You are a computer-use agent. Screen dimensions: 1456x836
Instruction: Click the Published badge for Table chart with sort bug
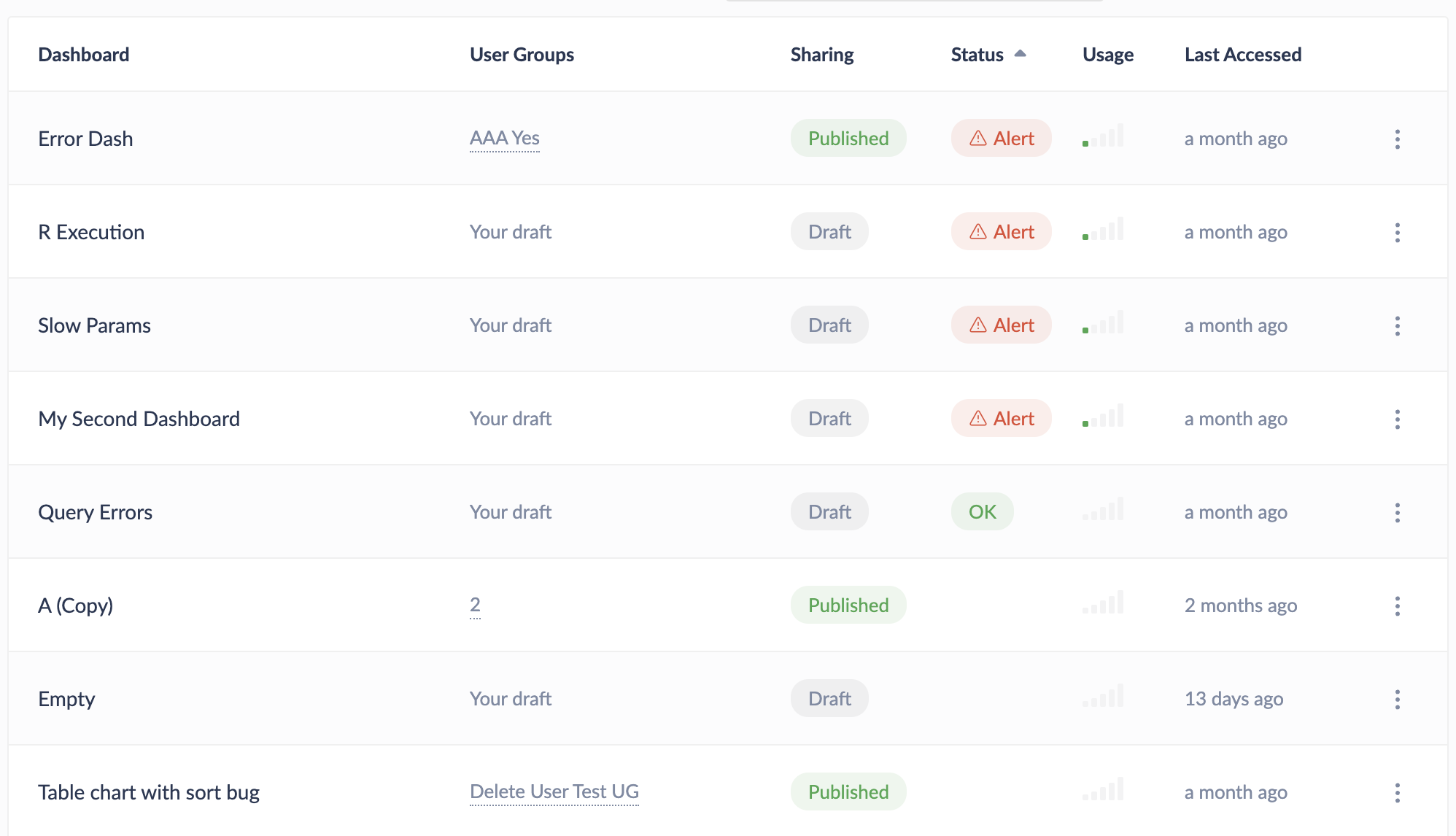tap(848, 792)
